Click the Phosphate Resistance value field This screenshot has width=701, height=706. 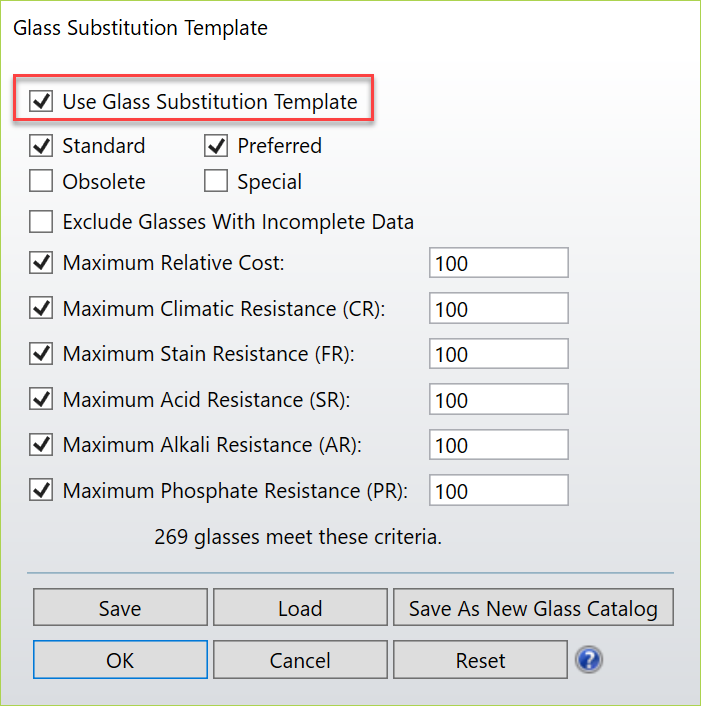pyautogui.click(x=498, y=491)
